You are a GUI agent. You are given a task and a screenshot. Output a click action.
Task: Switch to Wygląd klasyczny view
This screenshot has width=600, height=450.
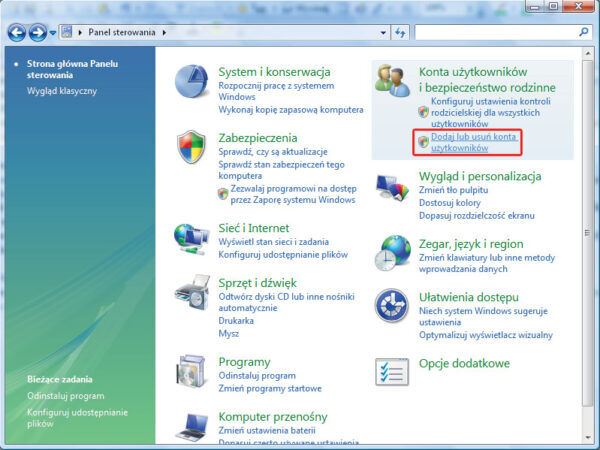pyautogui.click(x=62, y=91)
